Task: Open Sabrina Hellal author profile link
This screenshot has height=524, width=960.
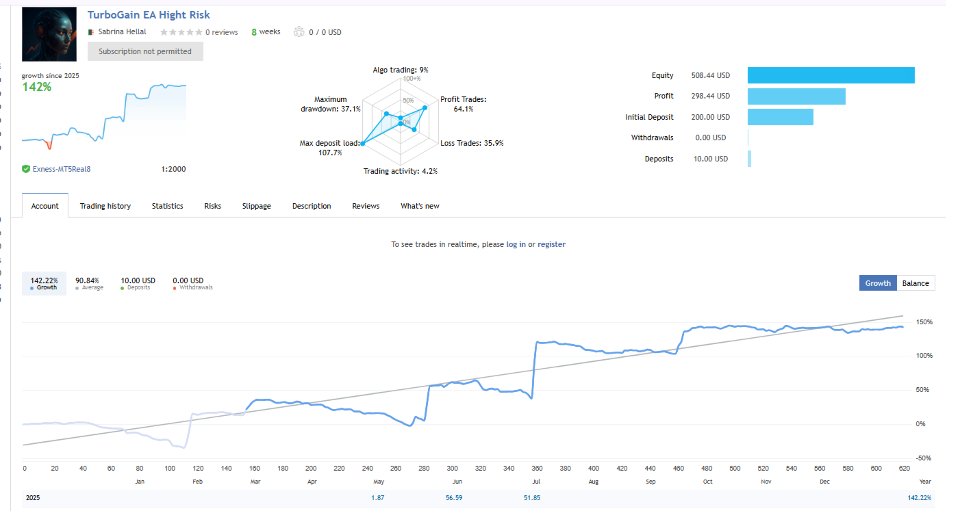Action: 123,32
